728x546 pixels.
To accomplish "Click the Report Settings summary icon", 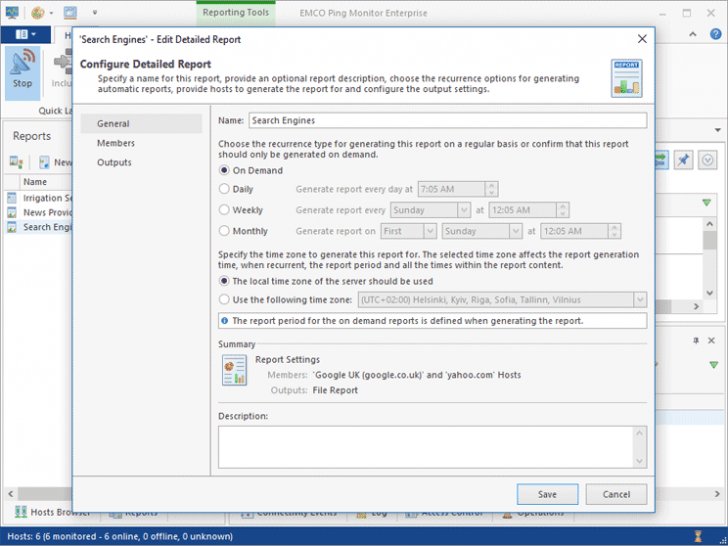I will (x=234, y=370).
